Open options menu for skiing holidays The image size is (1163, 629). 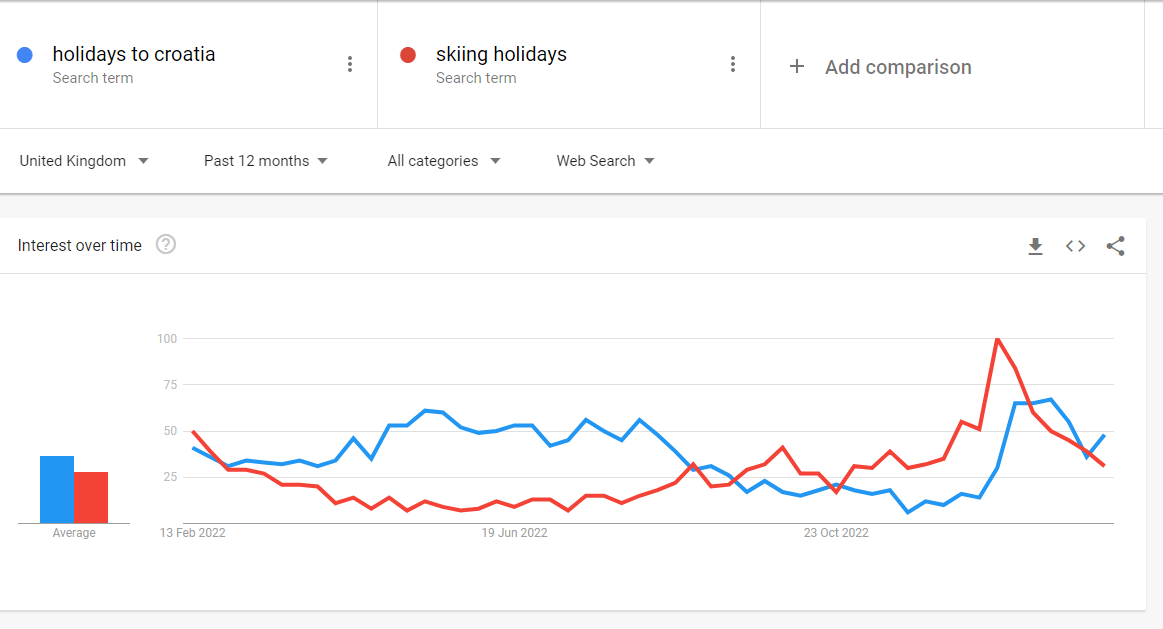tap(733, 65)
